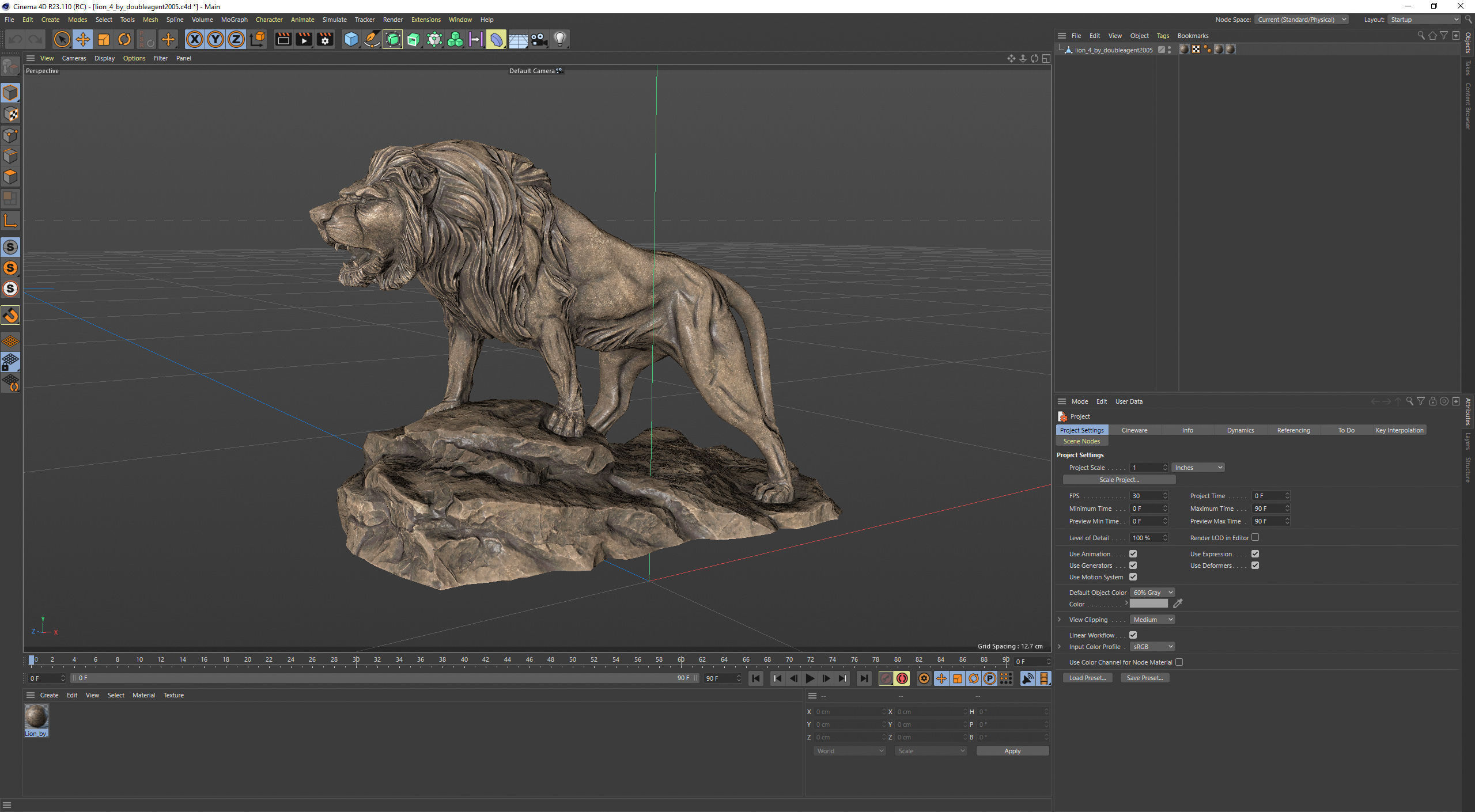Switch to Texture mode
This screenshot has width=1475, height=812.
(x=10, y=114)
